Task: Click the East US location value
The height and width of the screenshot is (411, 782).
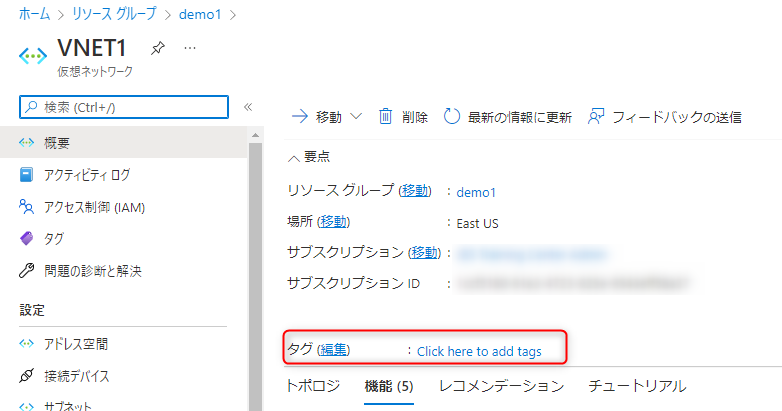Action: 477,223
